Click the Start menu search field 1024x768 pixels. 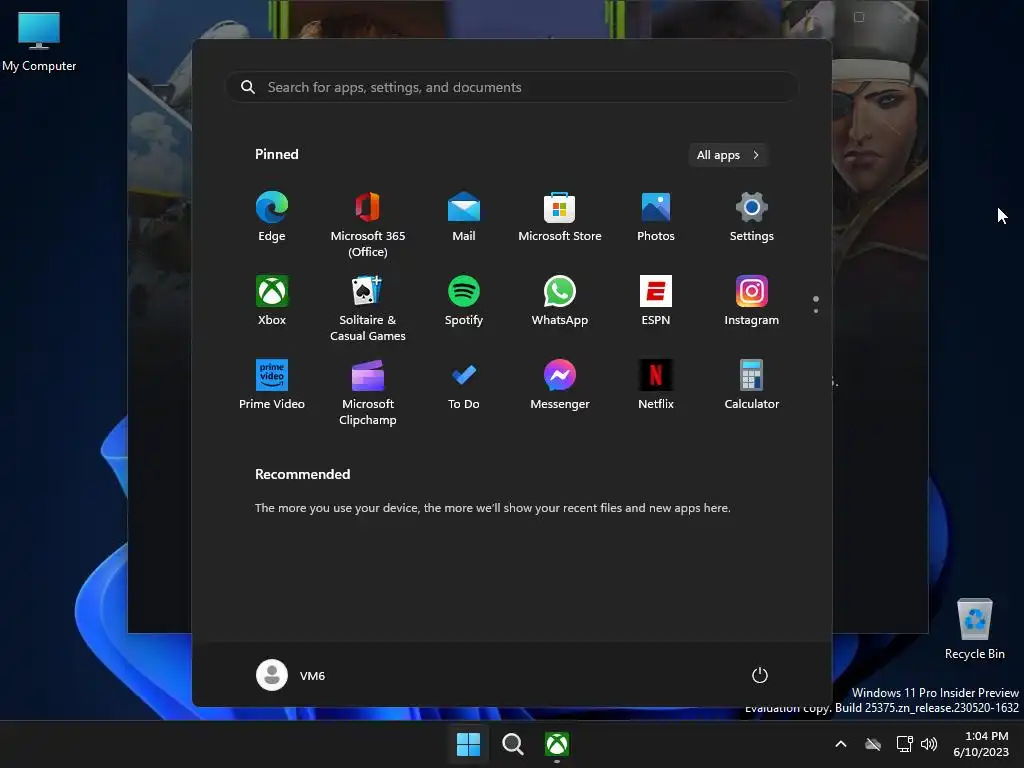(512, 87)
